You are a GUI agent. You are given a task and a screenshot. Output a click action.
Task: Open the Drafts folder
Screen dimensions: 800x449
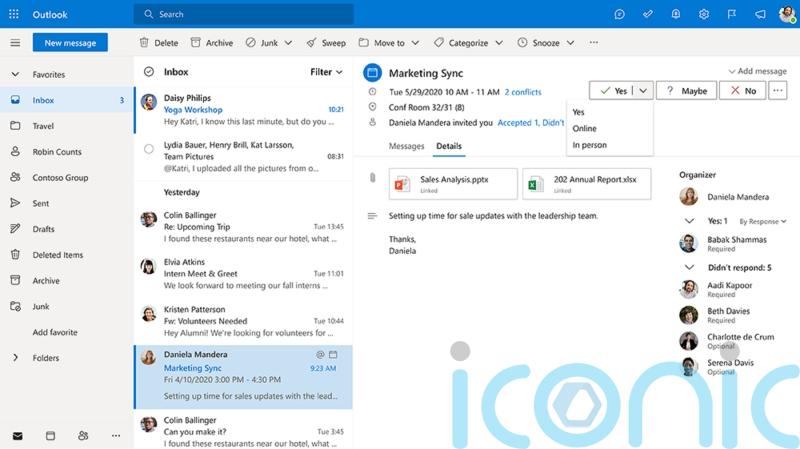[x=67, y=229]
